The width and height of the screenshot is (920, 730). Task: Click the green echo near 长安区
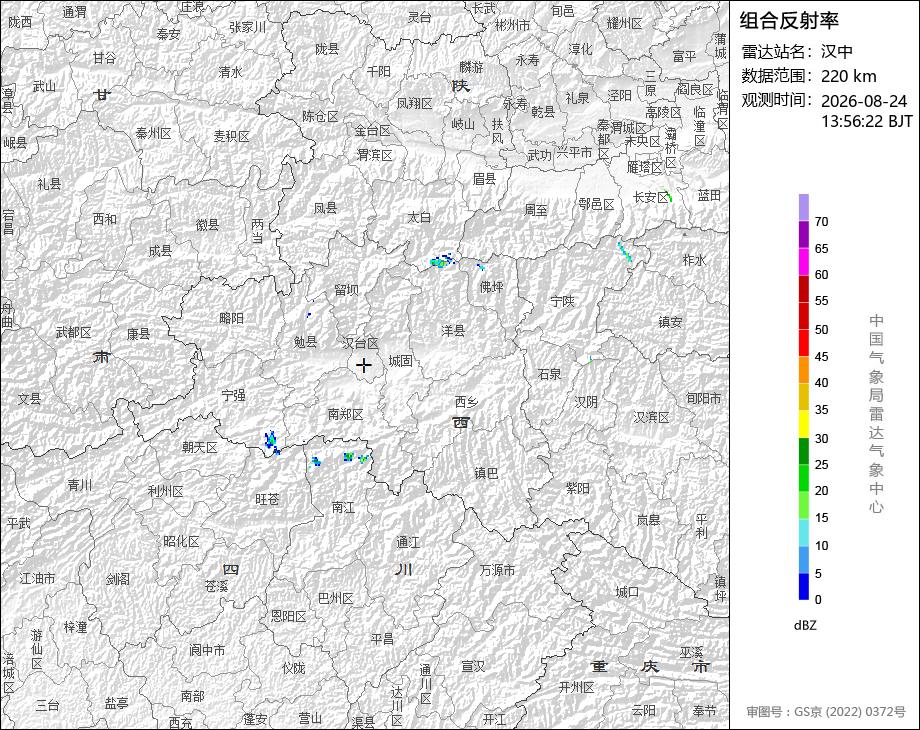pos(667,194)
